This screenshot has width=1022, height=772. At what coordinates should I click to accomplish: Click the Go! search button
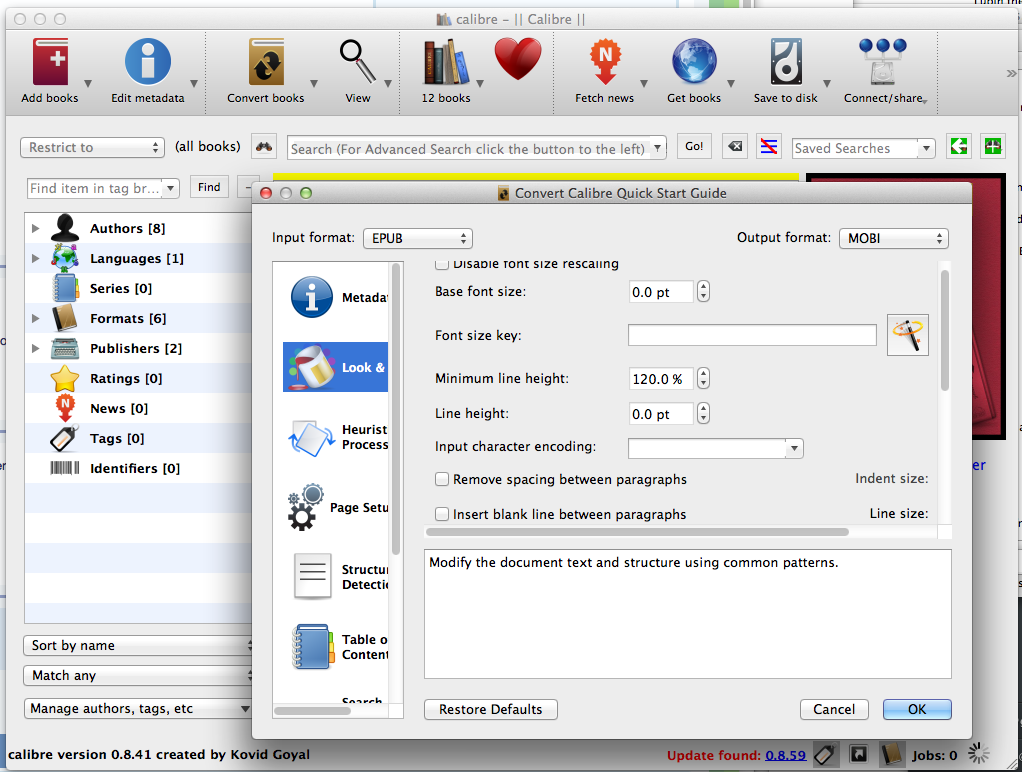click(x=694, y=147)
